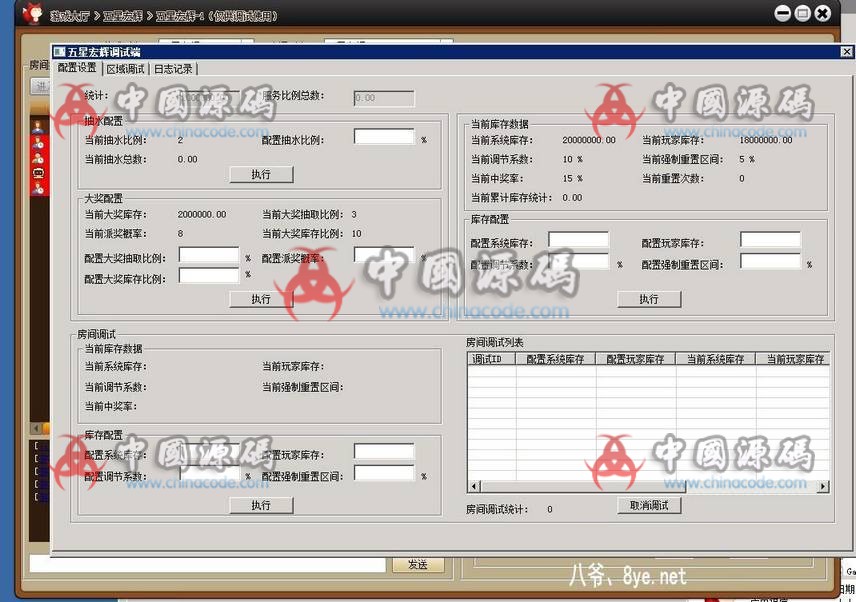The image size is (856, 602).
Task: Click the 当前强制重置区间 value 5 %
Action: (747, 159)
